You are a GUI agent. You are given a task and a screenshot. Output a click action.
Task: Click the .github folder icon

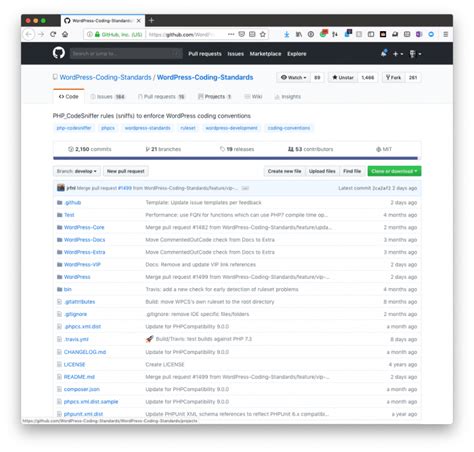point(60,202)
